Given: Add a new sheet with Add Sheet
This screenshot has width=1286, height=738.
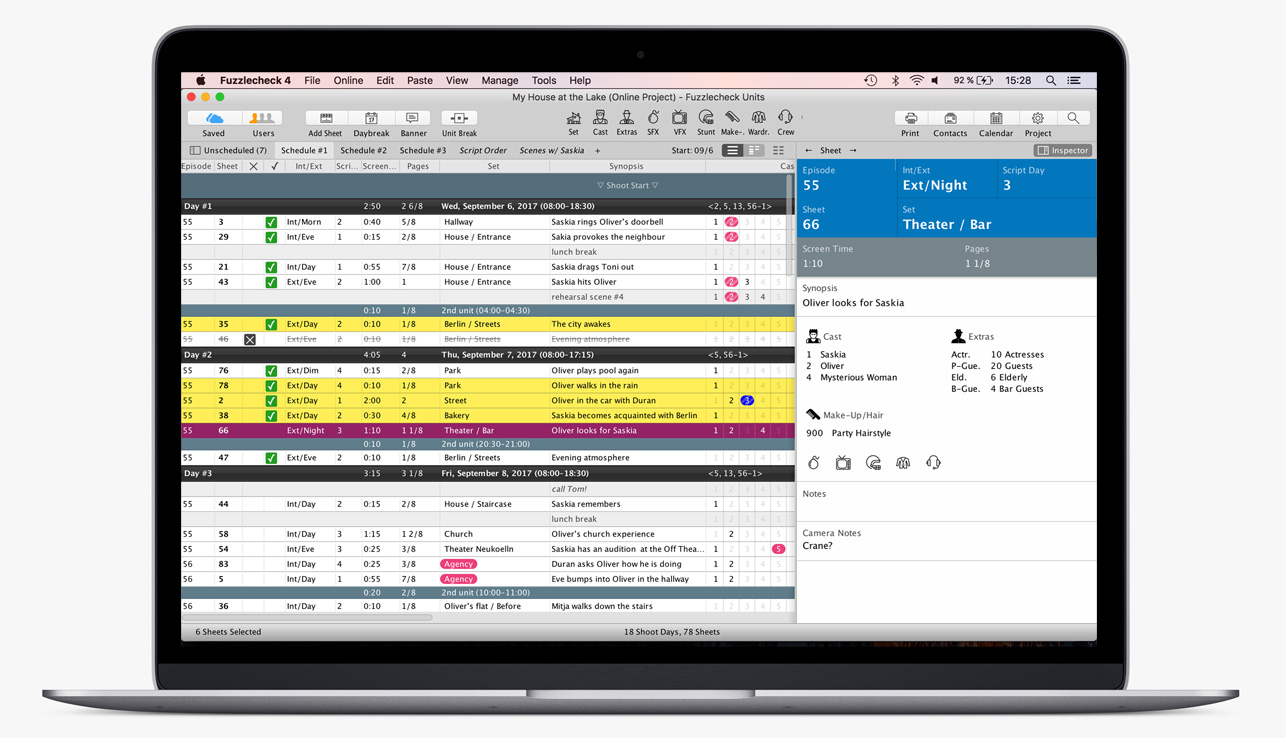Looking at the screenshot, I should click(325, 119).
